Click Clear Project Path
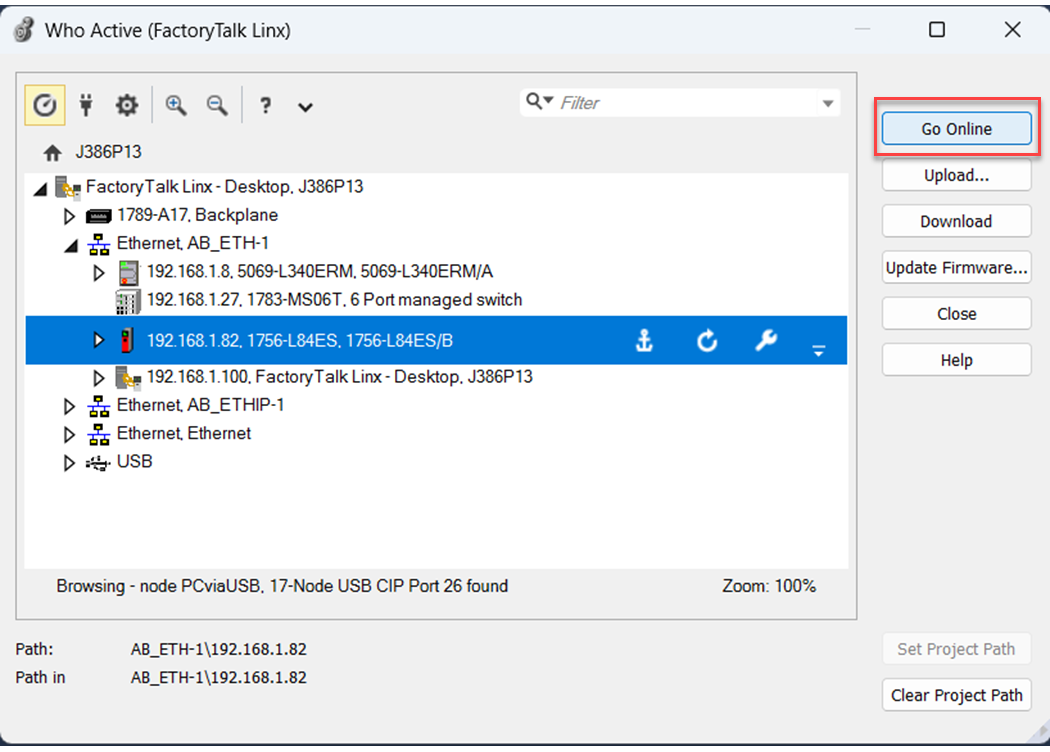 point(956,695)
